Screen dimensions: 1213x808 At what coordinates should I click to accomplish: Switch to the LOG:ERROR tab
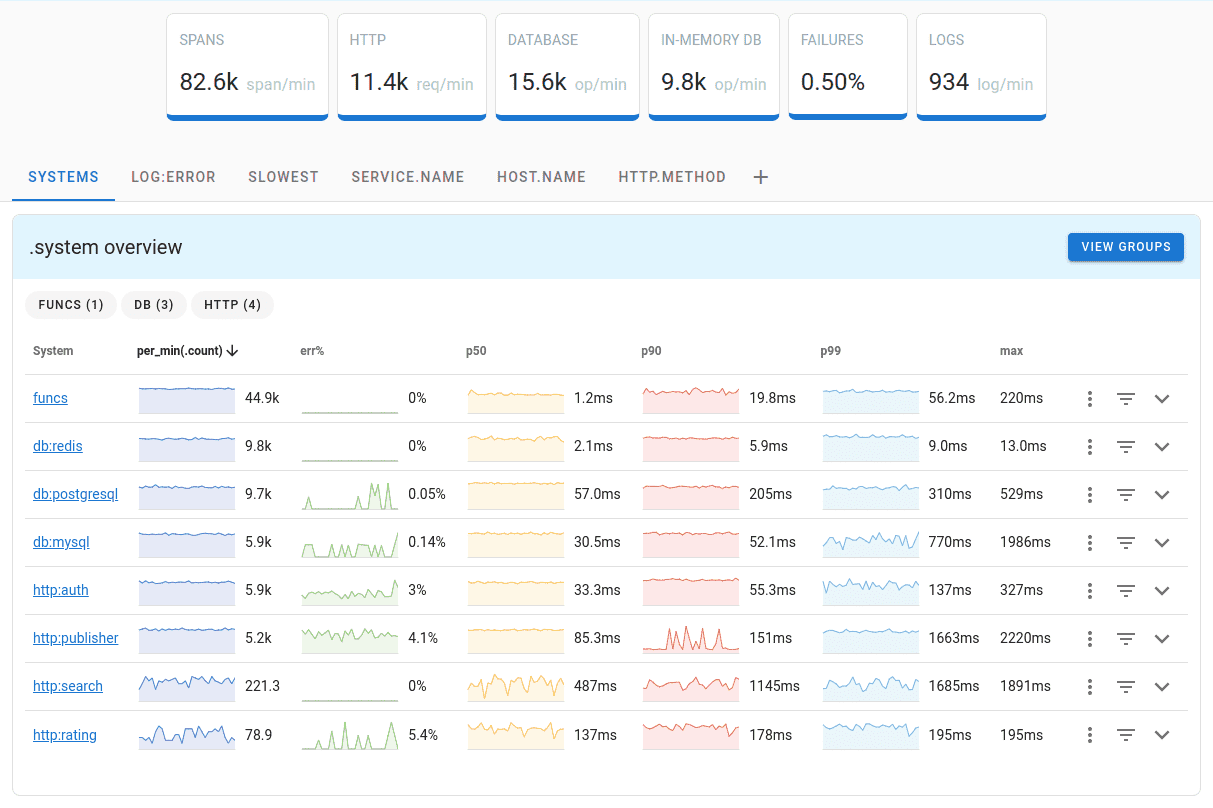(173, 177)
